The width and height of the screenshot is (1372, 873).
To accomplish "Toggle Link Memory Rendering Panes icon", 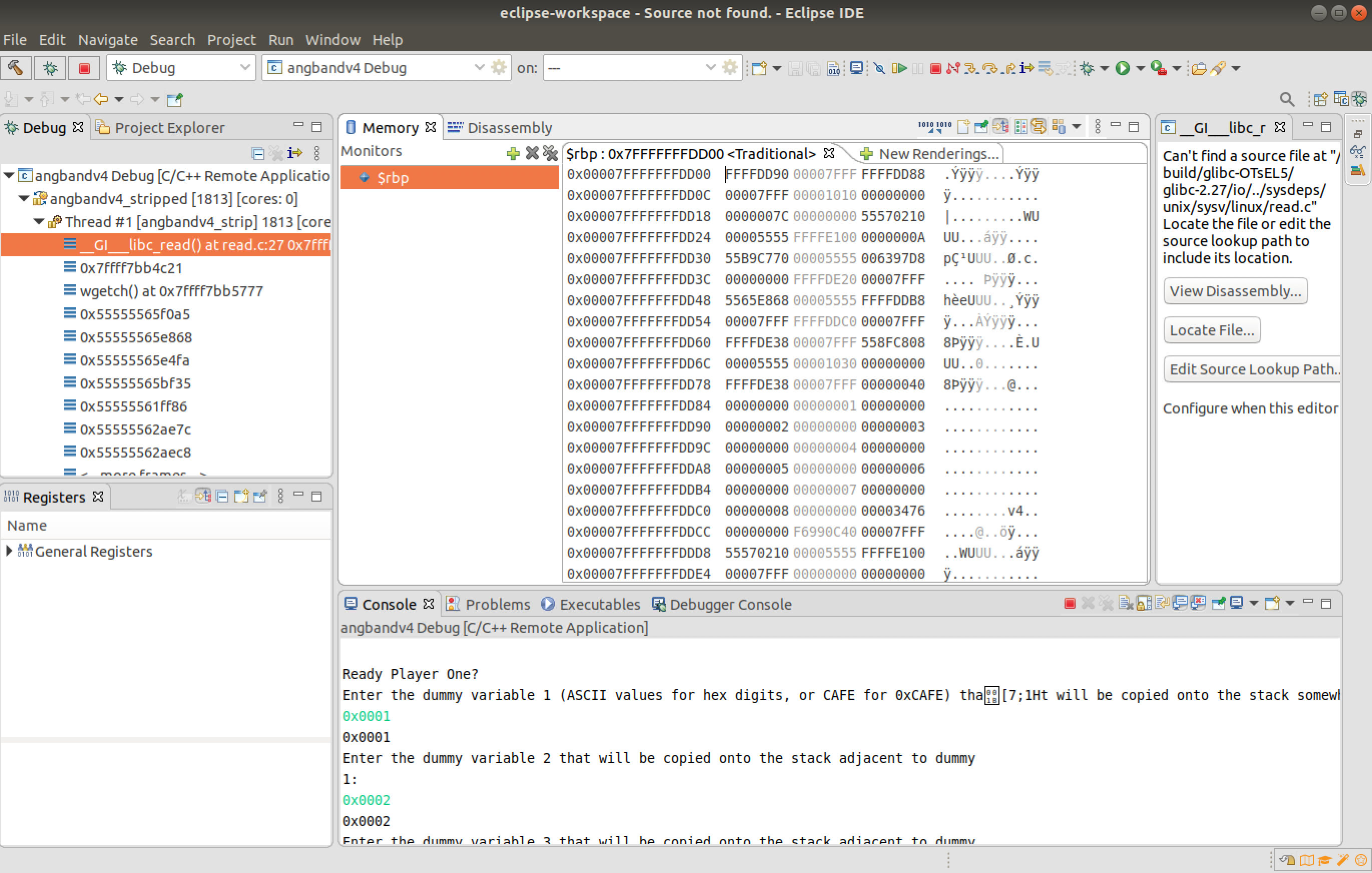I will 1038,127.
